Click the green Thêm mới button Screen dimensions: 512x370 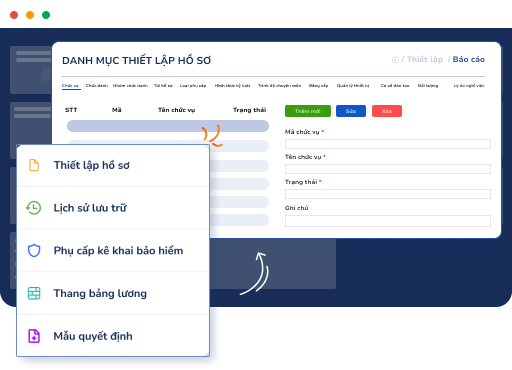(308, 111)
